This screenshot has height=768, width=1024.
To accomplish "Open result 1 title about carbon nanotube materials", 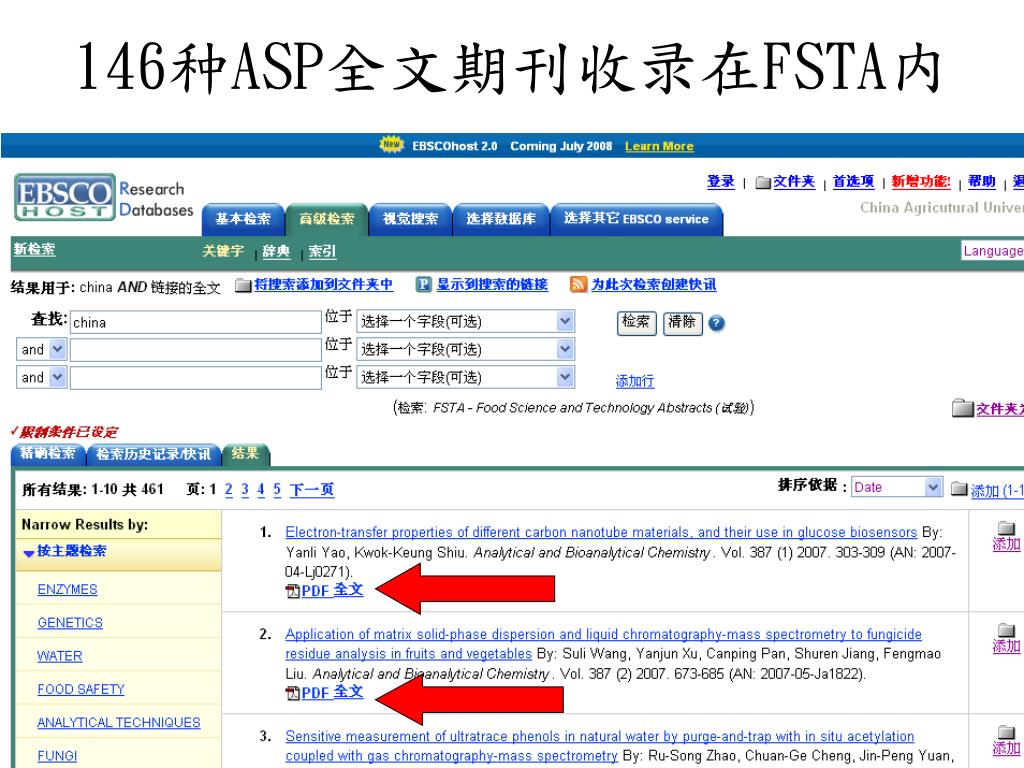I will point(601,532).
